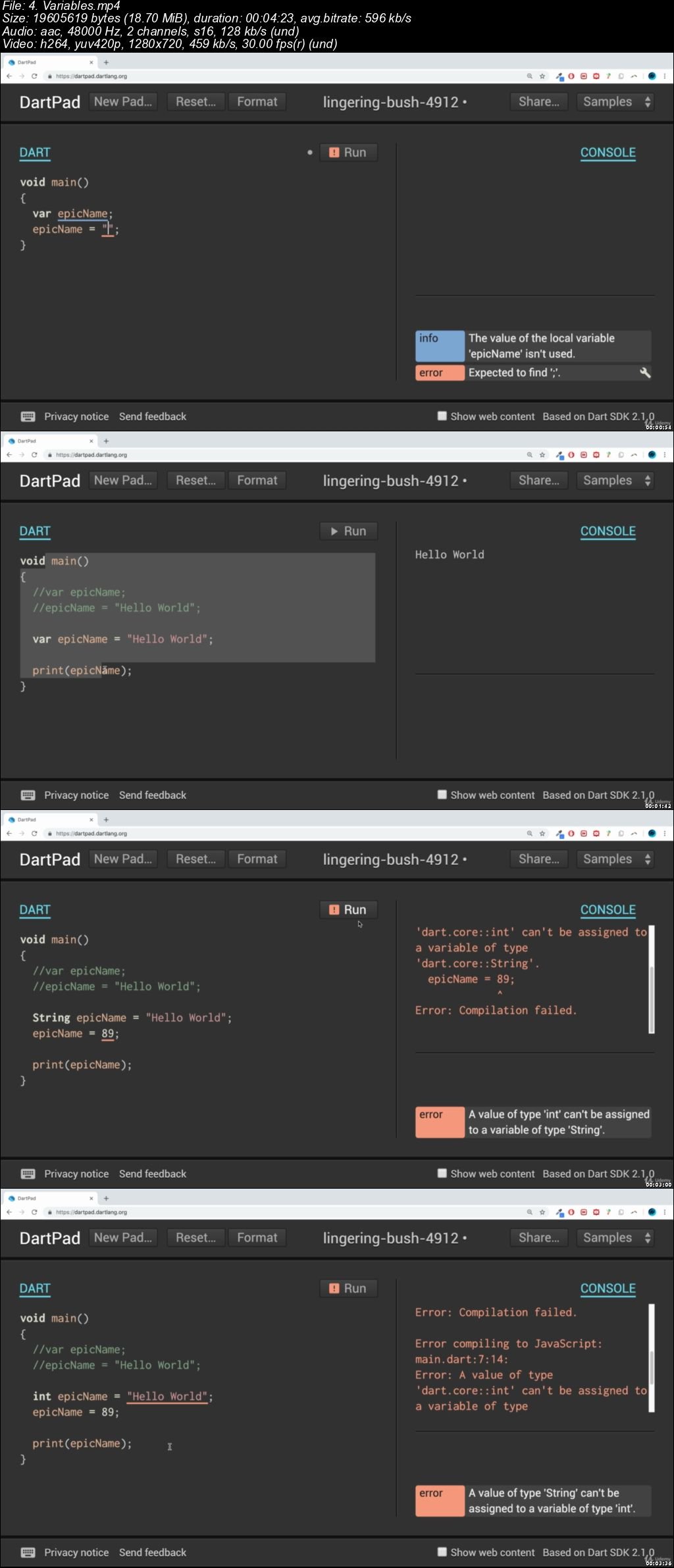Click the pad title 'lingering-bush-4912' in the 00:01:42 frame

pos(391,481)
